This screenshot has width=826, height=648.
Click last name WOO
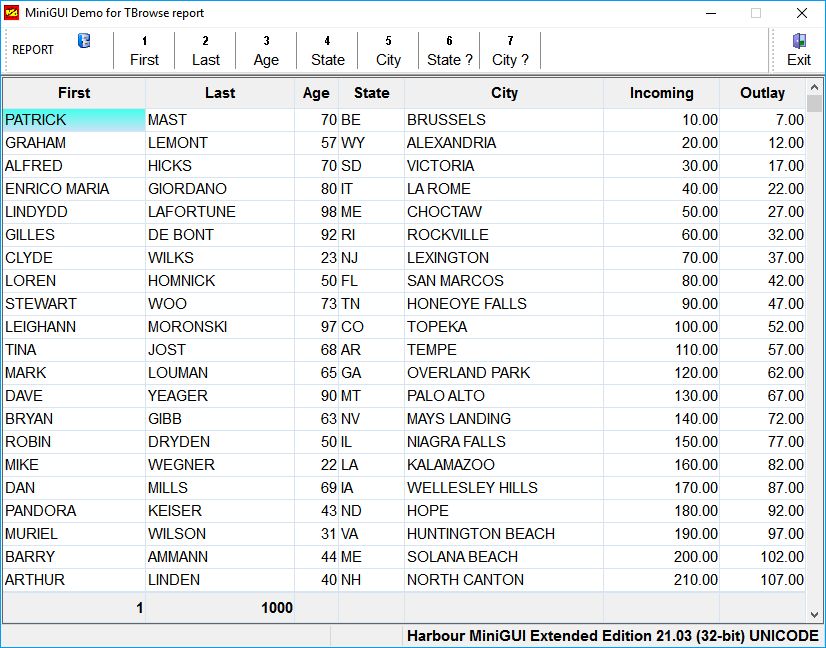point(220,304)
